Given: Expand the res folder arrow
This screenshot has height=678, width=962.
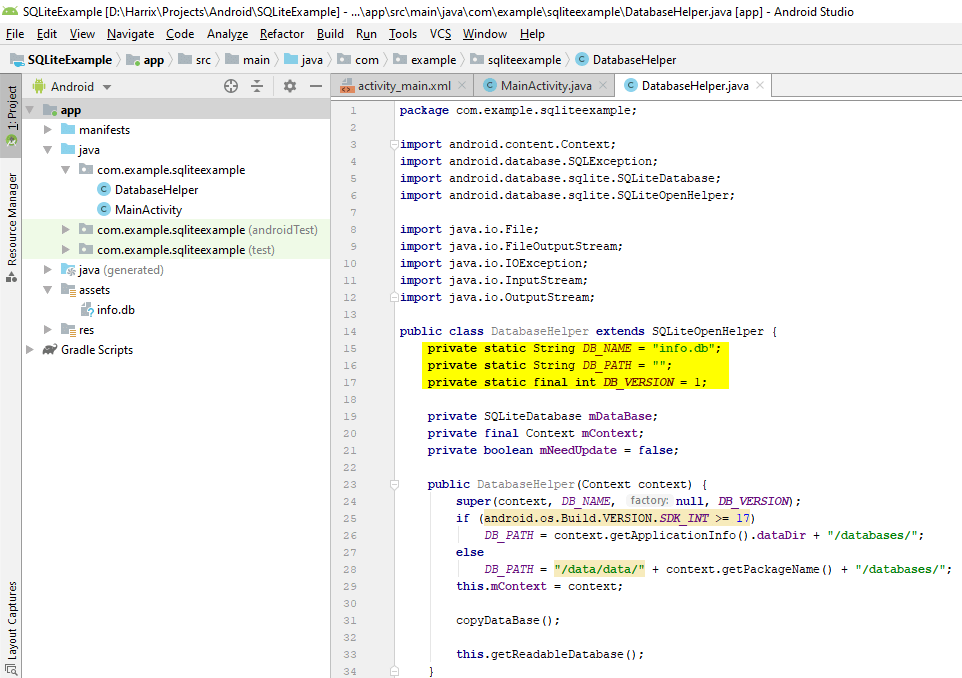Looking at the screenshot, I should [x=48, y=330].
